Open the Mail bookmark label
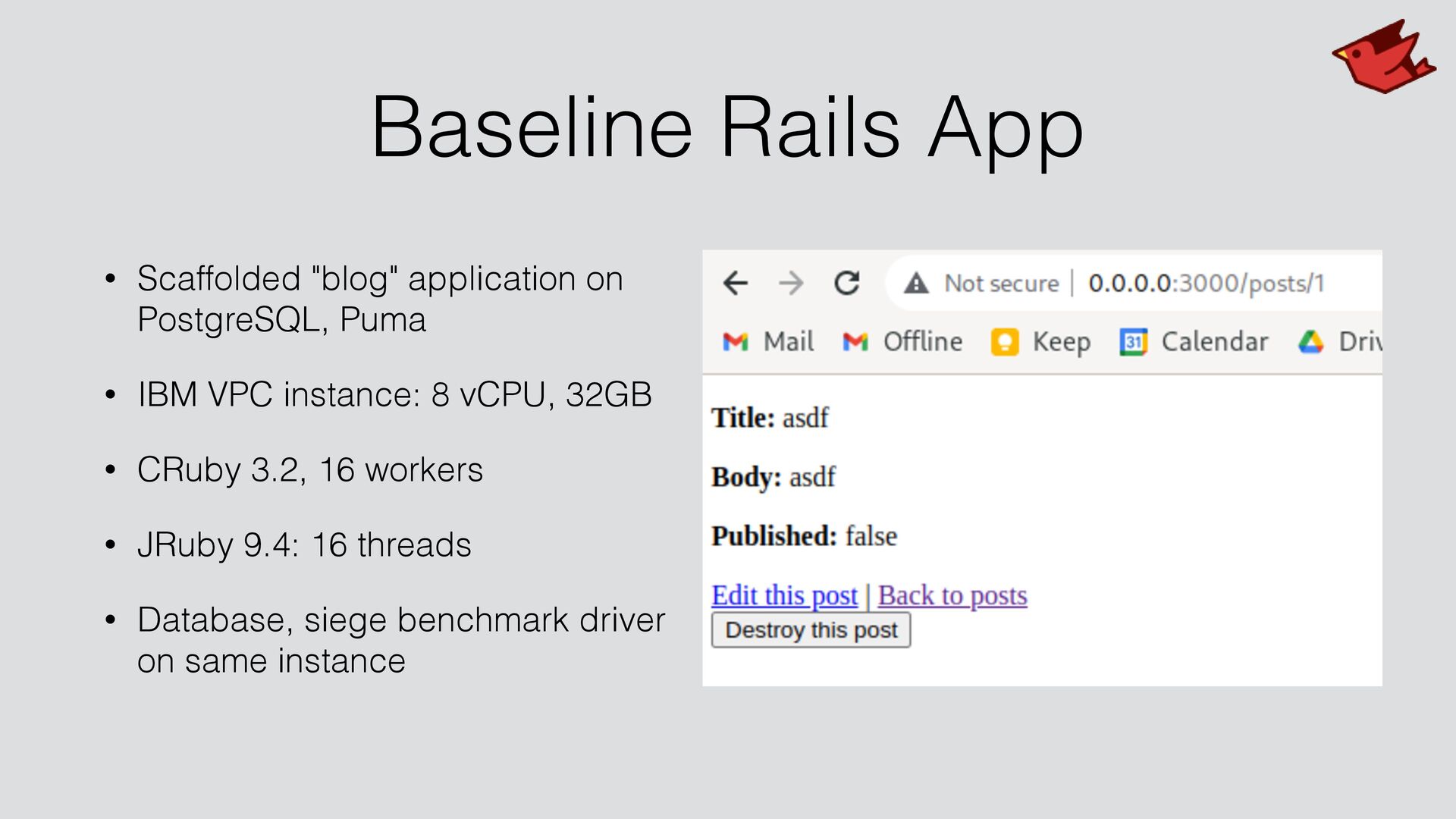Viewport: 1456px width, 819px height. click(x=789, y=342)
